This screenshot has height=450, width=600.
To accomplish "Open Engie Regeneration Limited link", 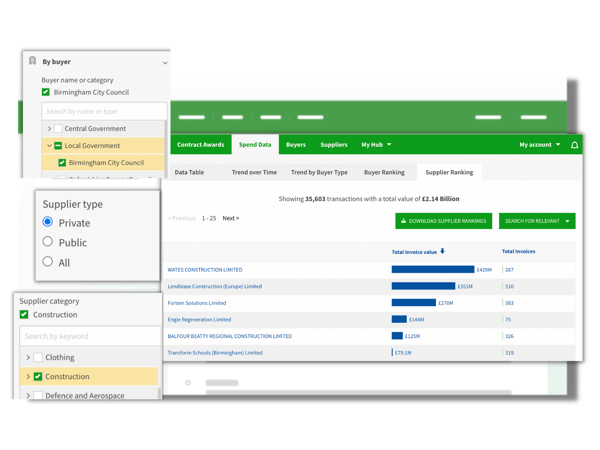I will point(199,320).
